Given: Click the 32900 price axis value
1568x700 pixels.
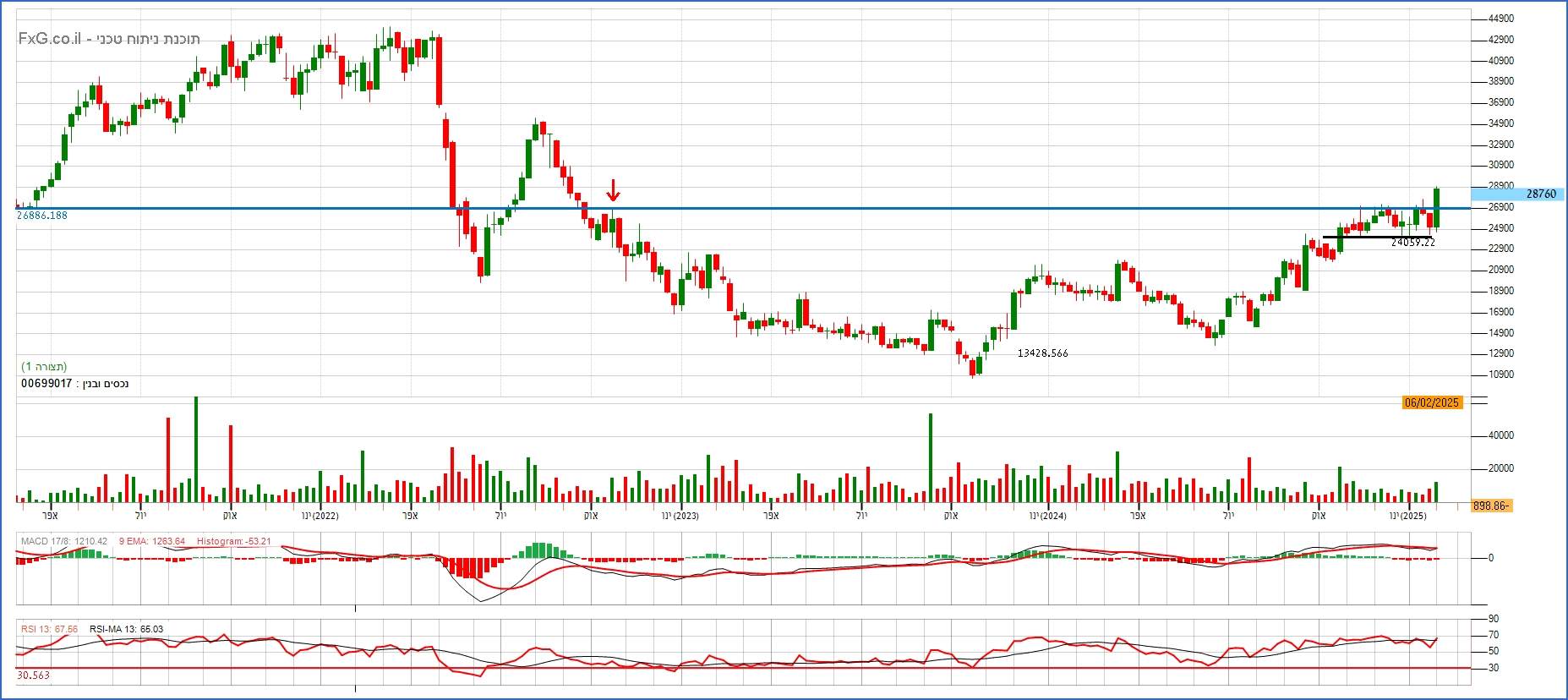Looking at the screenshot, I should (x=1501, y=145).
